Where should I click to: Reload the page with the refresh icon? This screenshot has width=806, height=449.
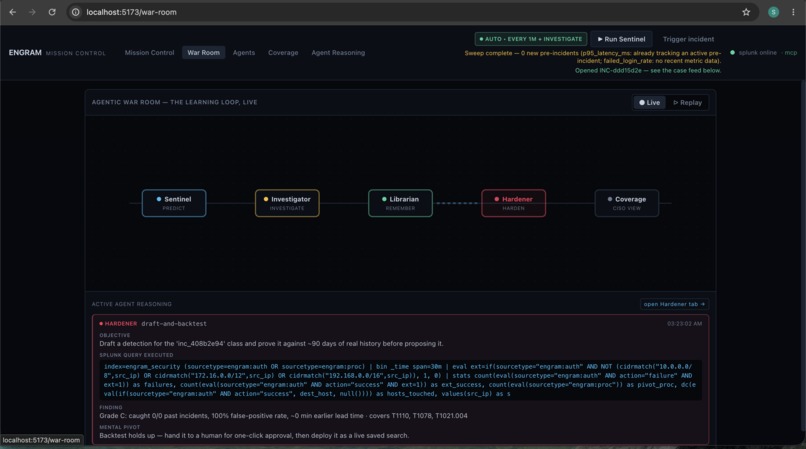[x=52, y=12]
